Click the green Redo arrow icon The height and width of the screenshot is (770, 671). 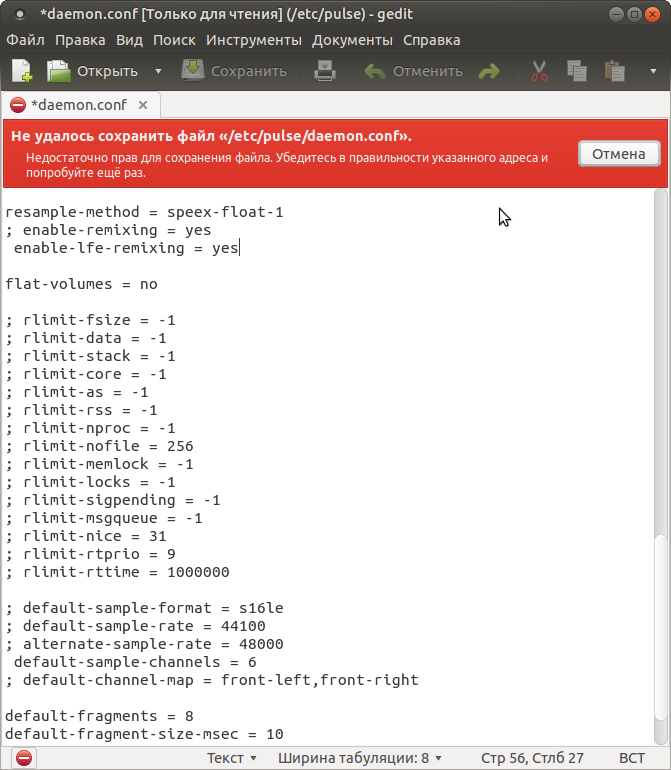pos(489,71)
